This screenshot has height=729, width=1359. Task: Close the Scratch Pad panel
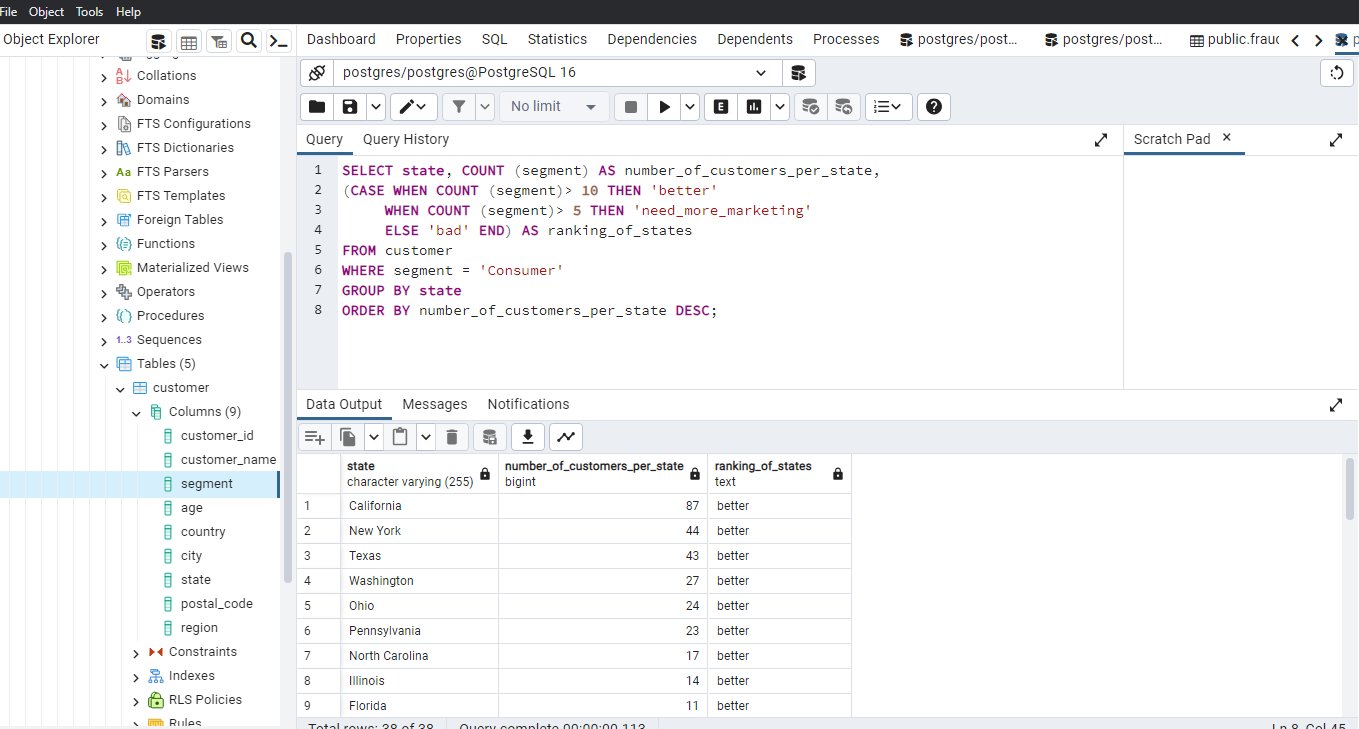tap(1227, 138)
